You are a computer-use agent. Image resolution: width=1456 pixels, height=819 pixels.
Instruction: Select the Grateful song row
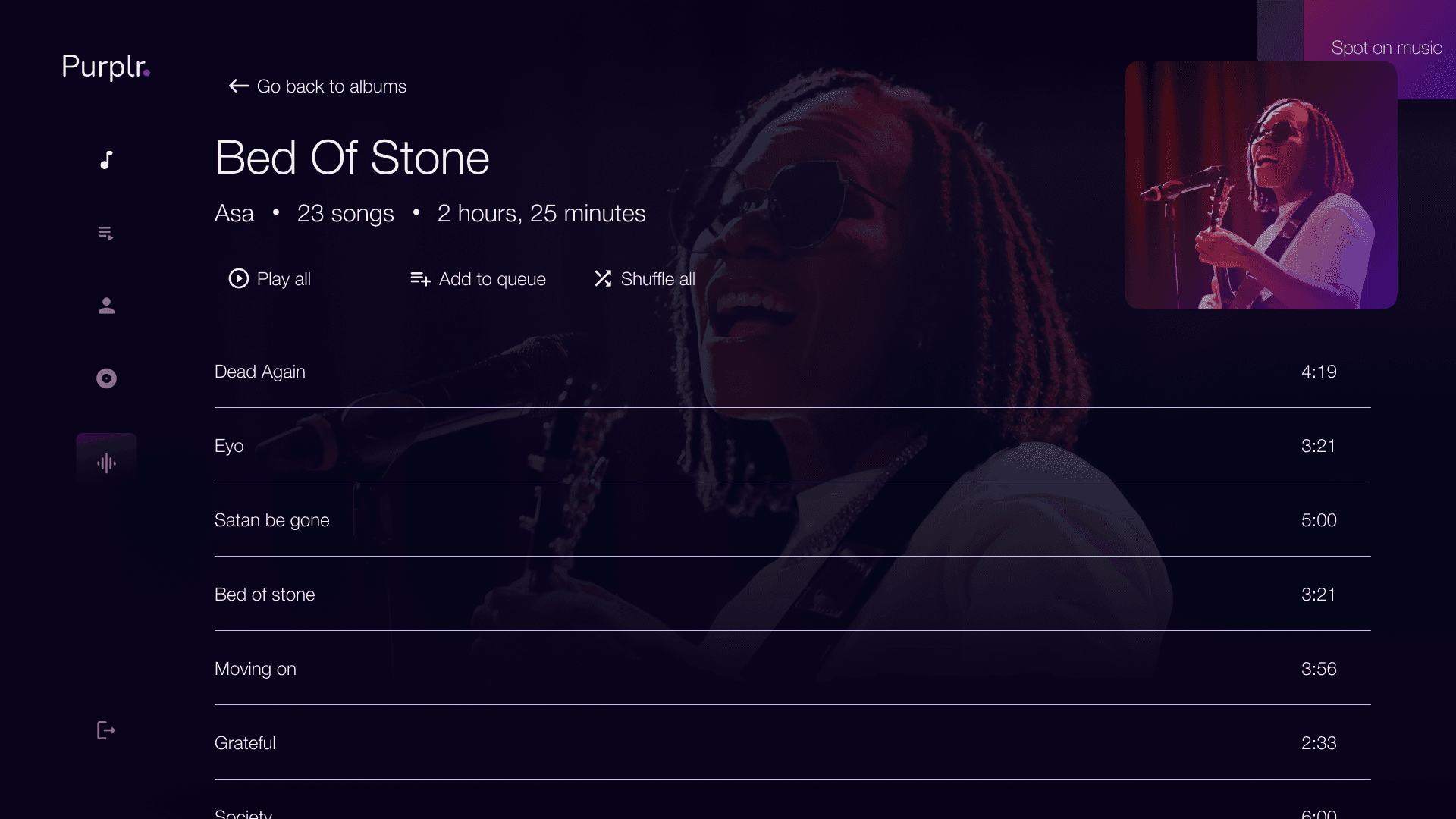792,743
